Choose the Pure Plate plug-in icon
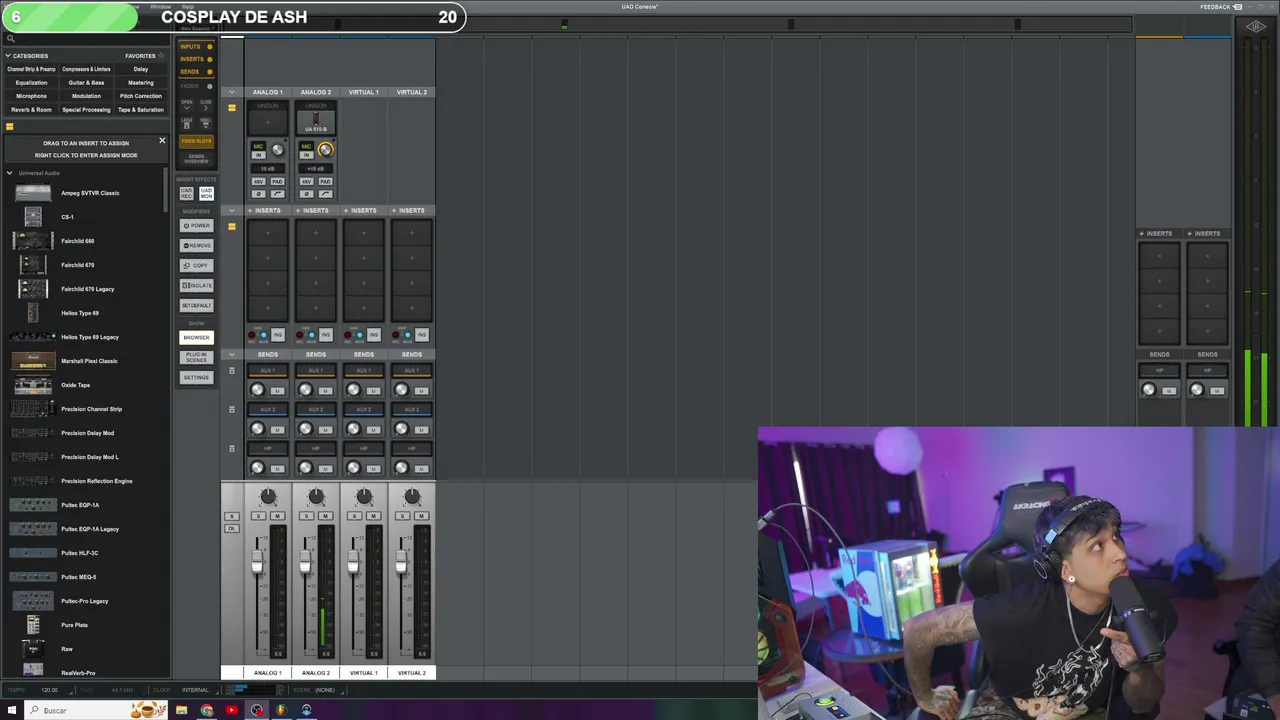 pos(33,625)
